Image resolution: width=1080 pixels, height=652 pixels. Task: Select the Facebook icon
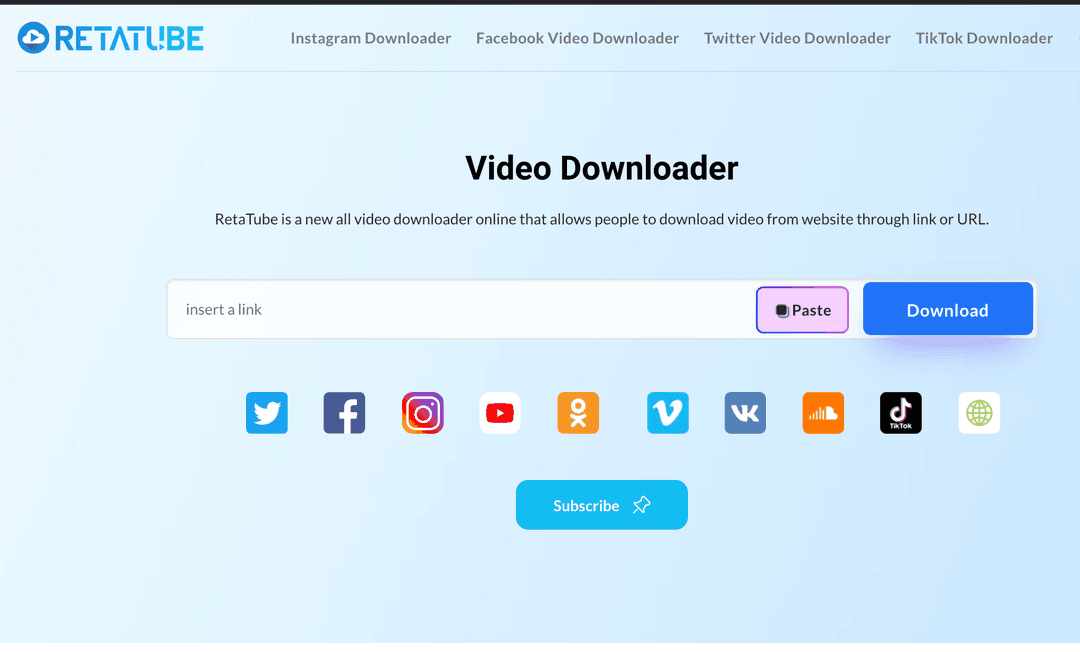pyautogui.click(x=344, y=413)
